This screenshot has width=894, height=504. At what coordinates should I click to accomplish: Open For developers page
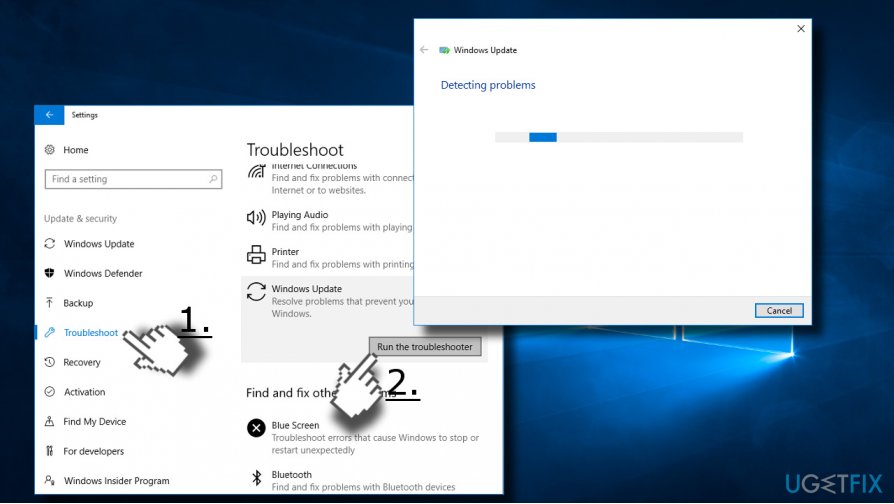pyautogui.click(x=94, y=452)
